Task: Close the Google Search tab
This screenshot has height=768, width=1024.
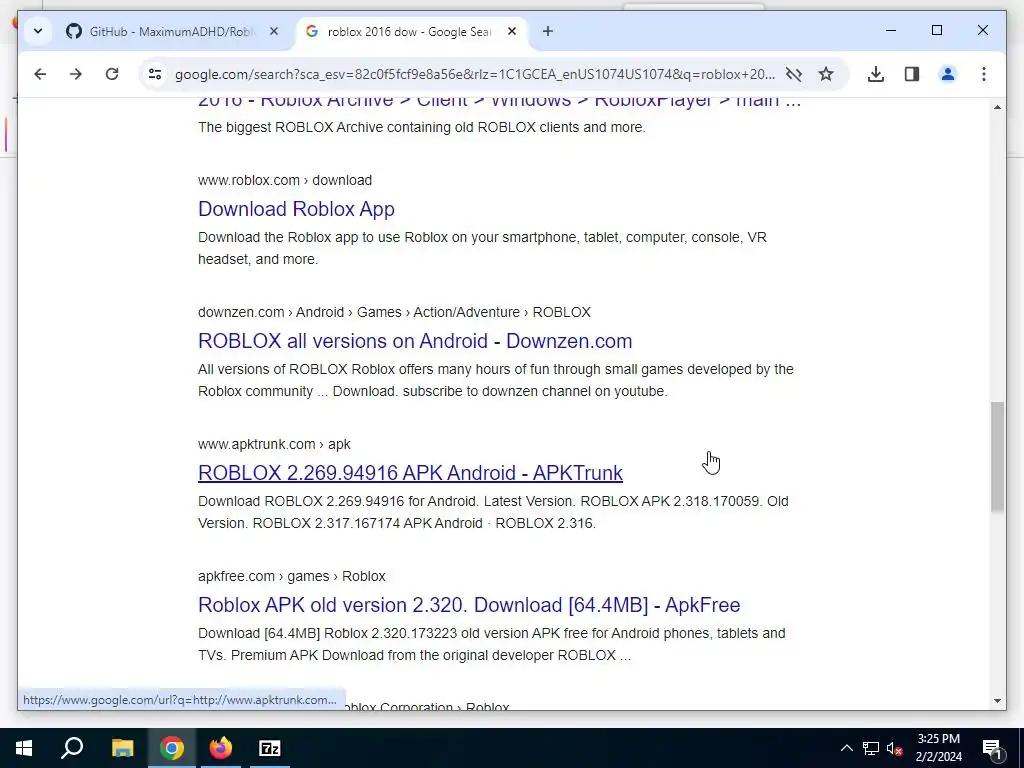Action: pyautogui.click(x=512, y=31)
